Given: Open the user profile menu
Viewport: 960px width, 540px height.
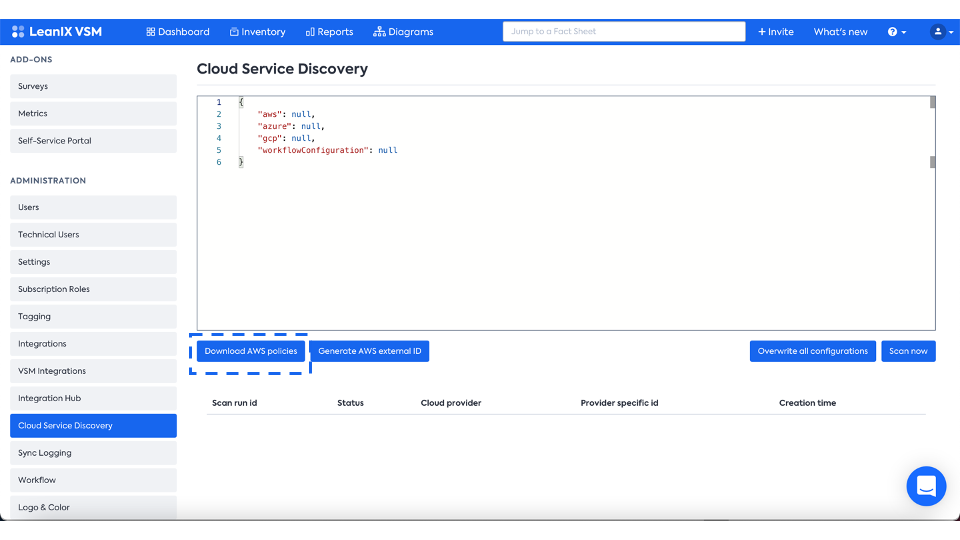Looking at the screenshot, I should 941,32.
